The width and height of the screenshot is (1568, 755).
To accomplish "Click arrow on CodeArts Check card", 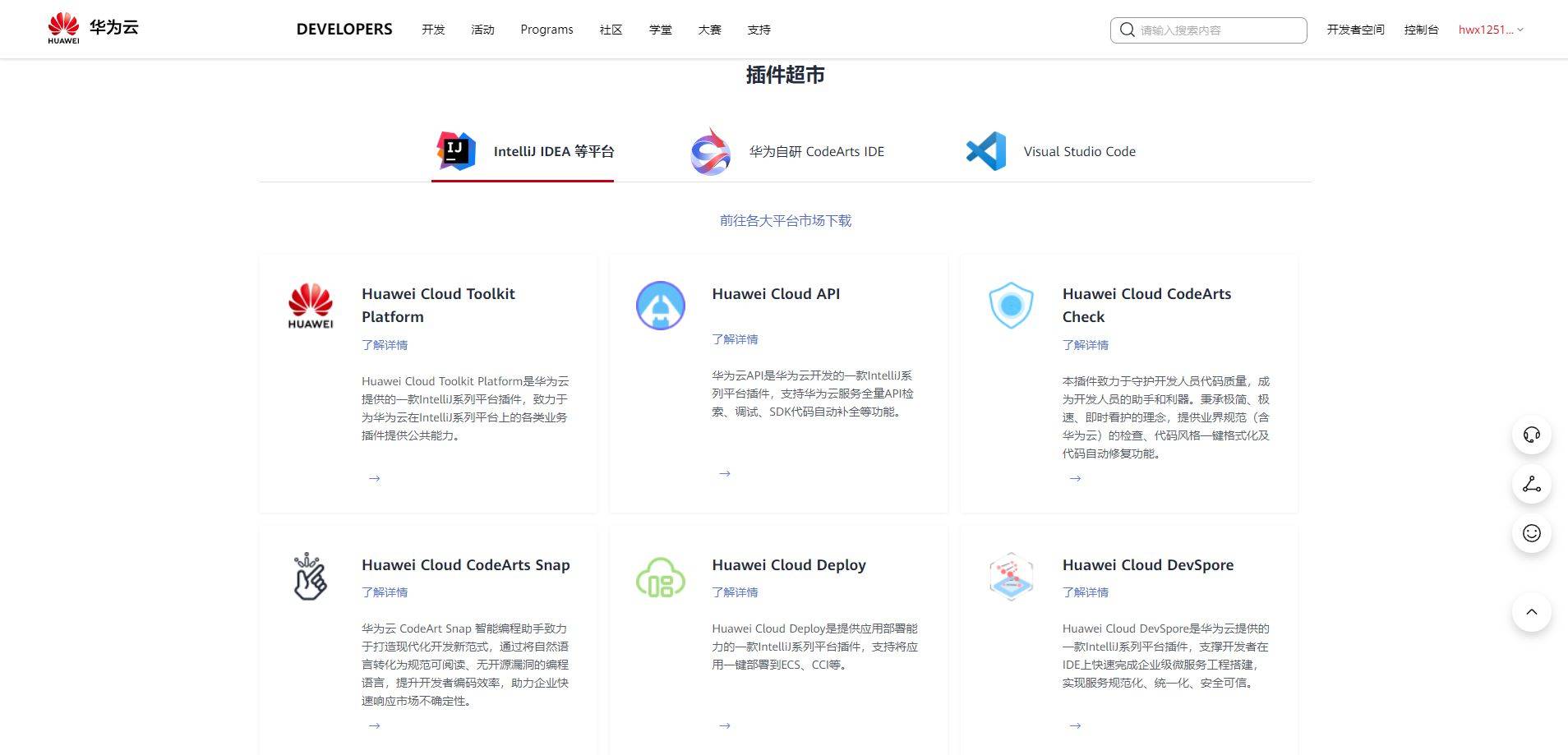I will [x=1076, y=478].
